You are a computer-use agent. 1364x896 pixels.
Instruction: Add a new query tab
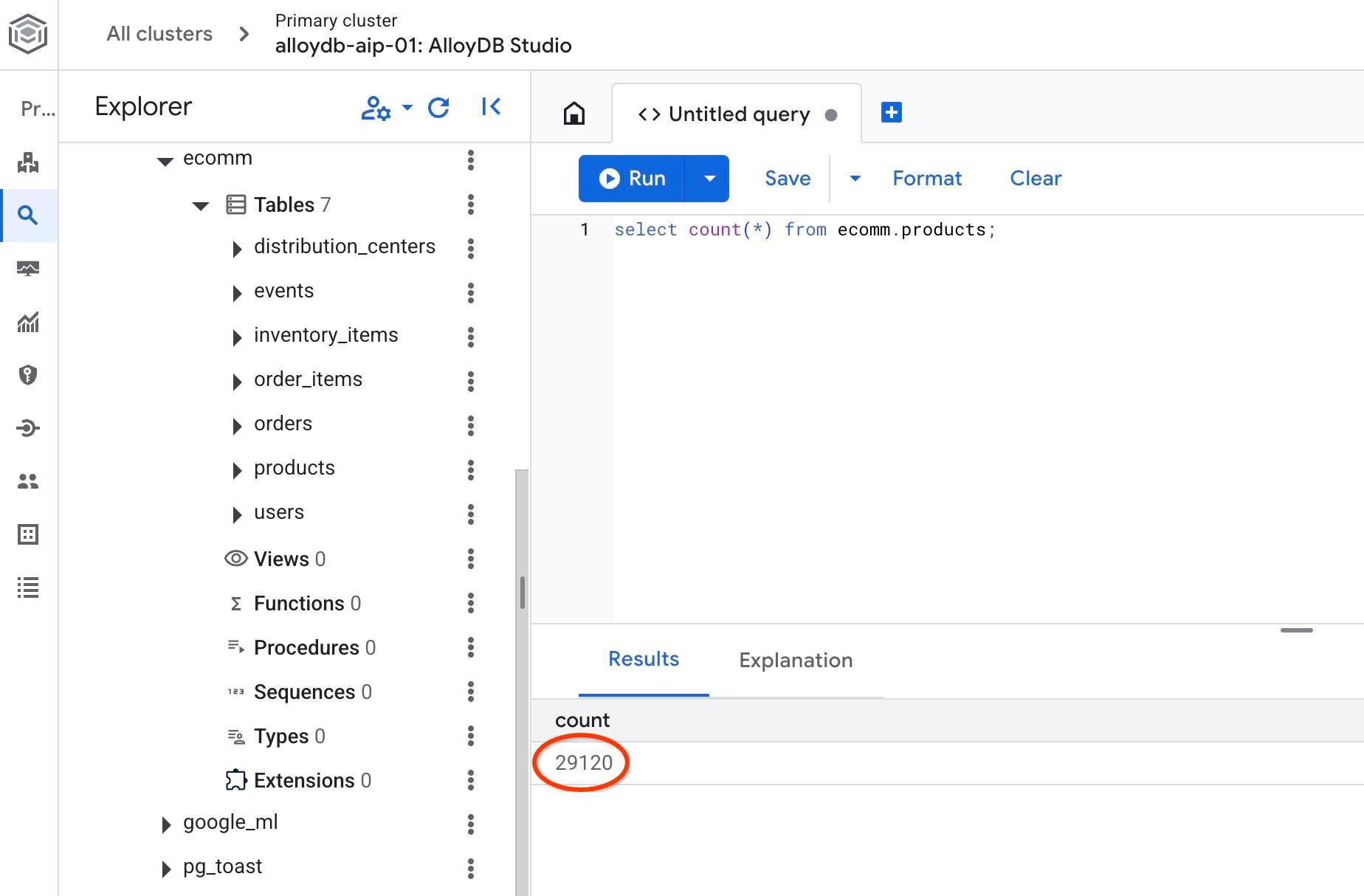(x=891, y=112)
